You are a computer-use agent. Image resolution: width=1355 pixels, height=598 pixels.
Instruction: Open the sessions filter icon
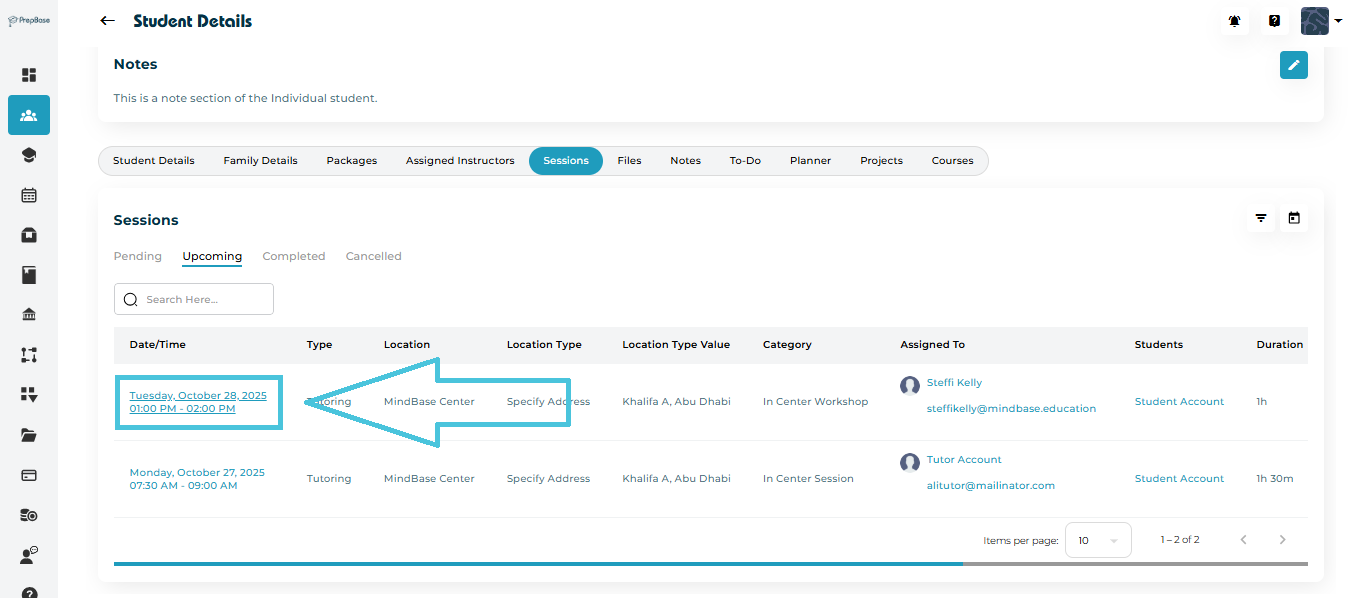pyautogui.click(x=1261, y=218)
